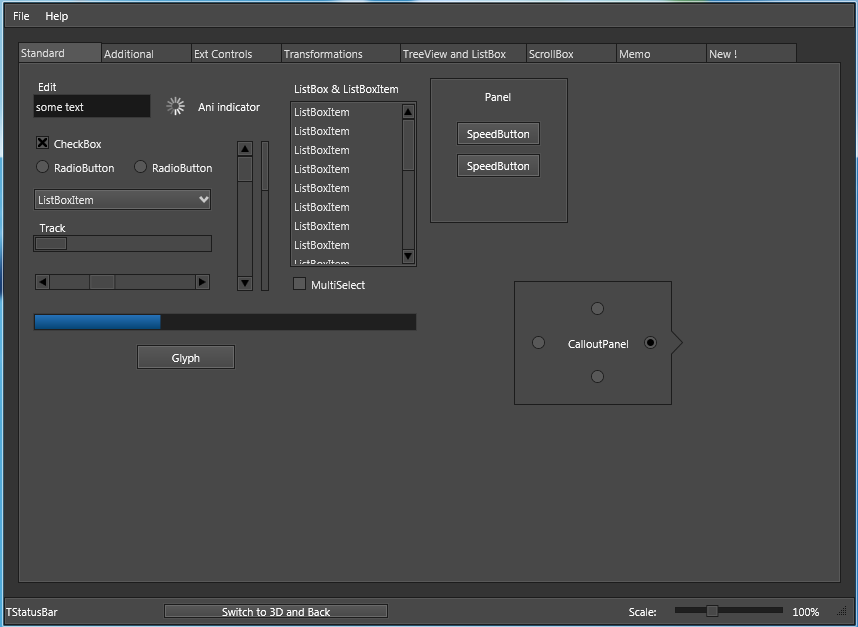Screen dimensions: 858x627
Task: Click the ListBox scrollbar thumb
Action: [x=408, y=145]
